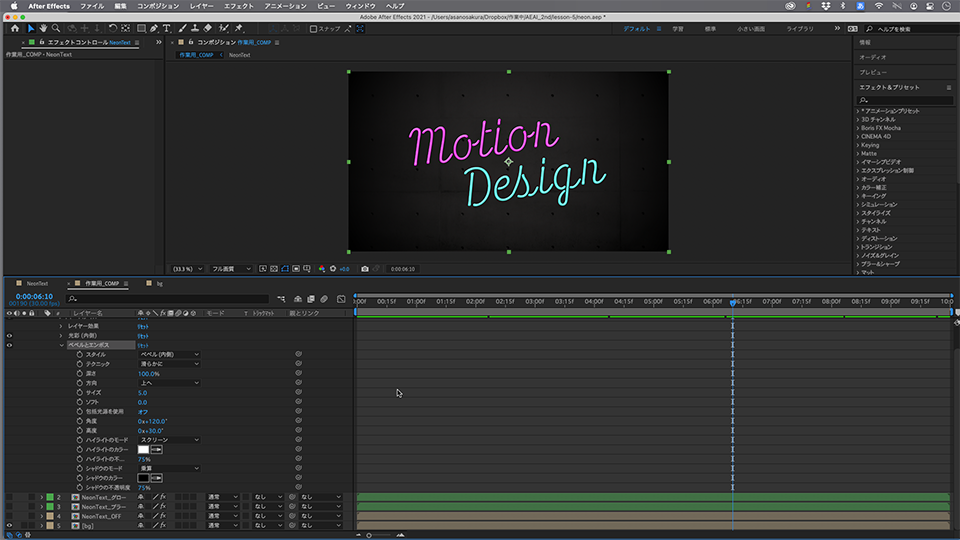Image resolution: width=960 pixels, height=540 pixels.
Task: Hide the [bg] layer with eye
Action: (x=9, y=525)
